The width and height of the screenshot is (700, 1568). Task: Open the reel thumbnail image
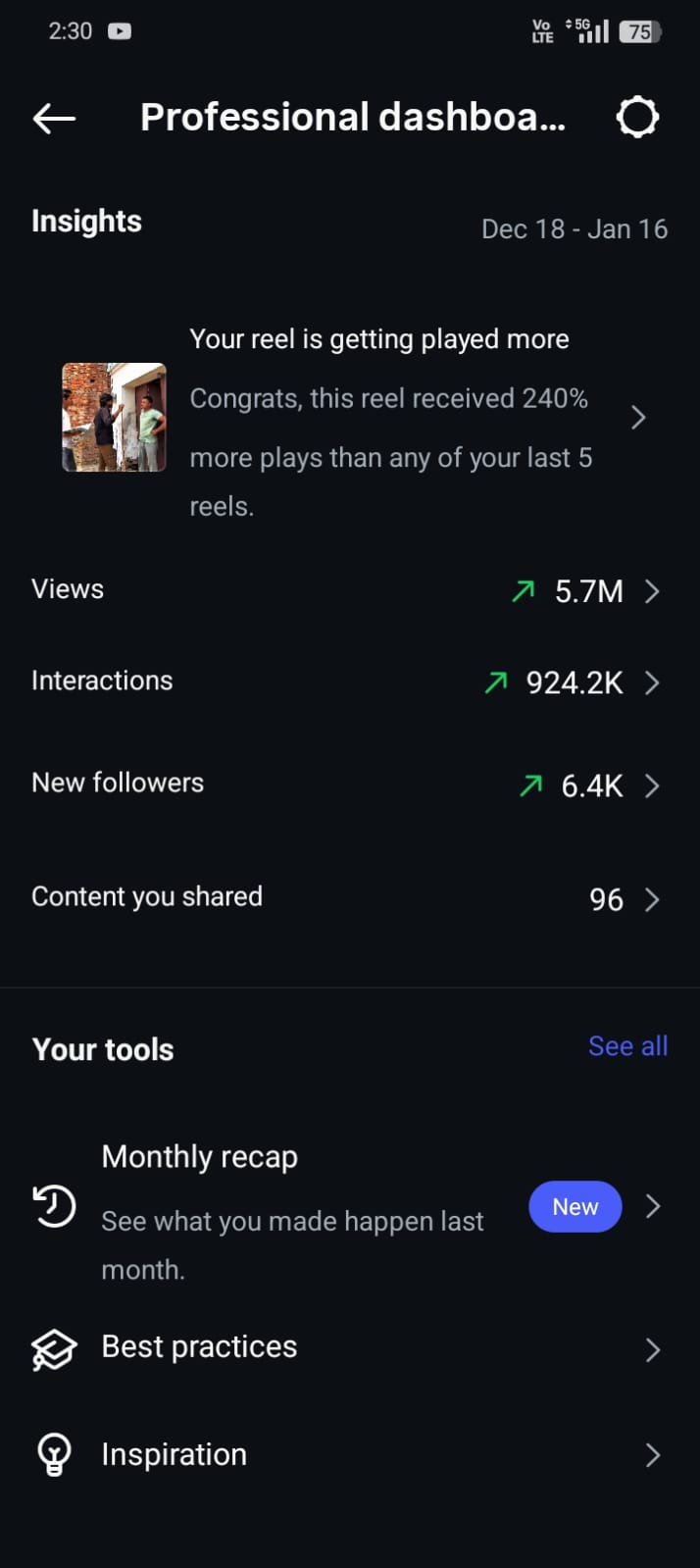[114, 418]
